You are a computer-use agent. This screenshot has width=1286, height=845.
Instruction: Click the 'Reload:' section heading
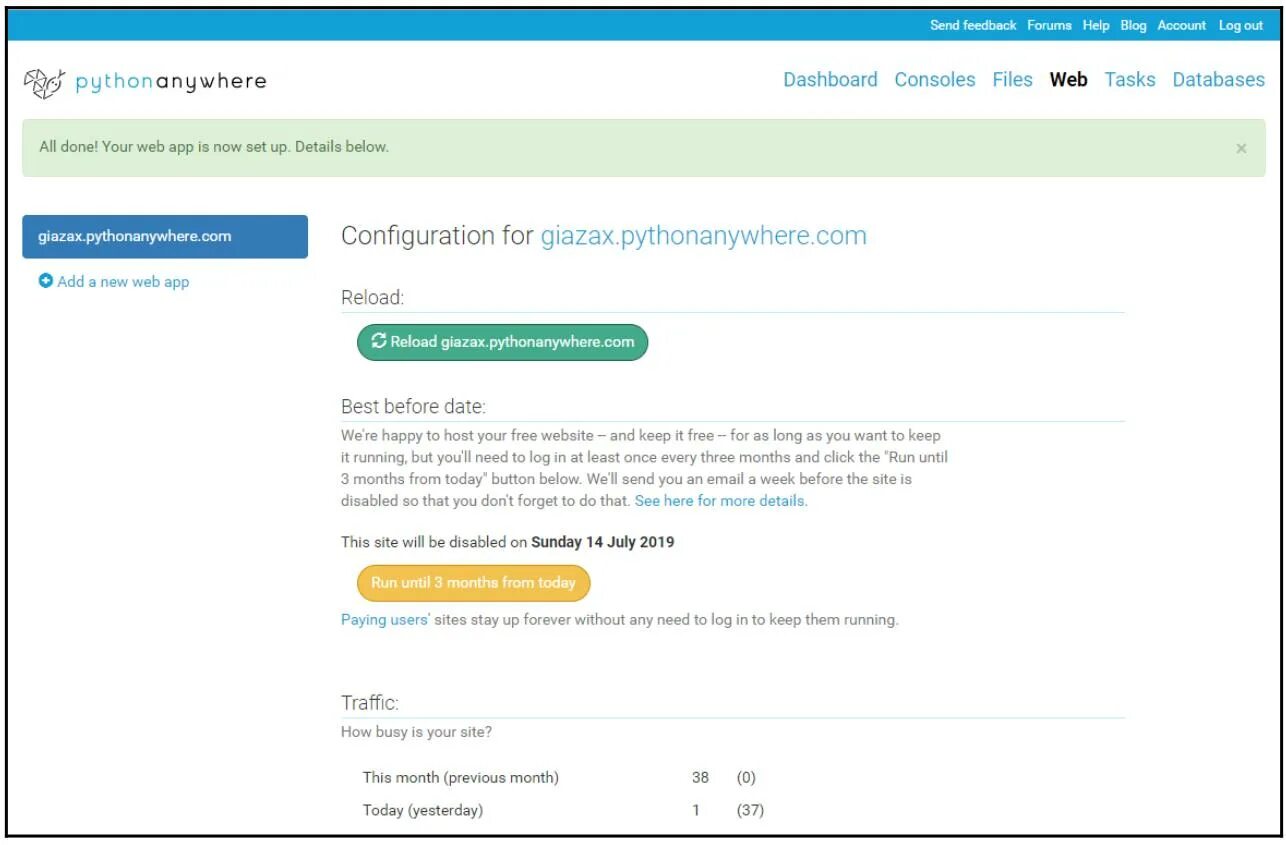[x=373, y=298]
